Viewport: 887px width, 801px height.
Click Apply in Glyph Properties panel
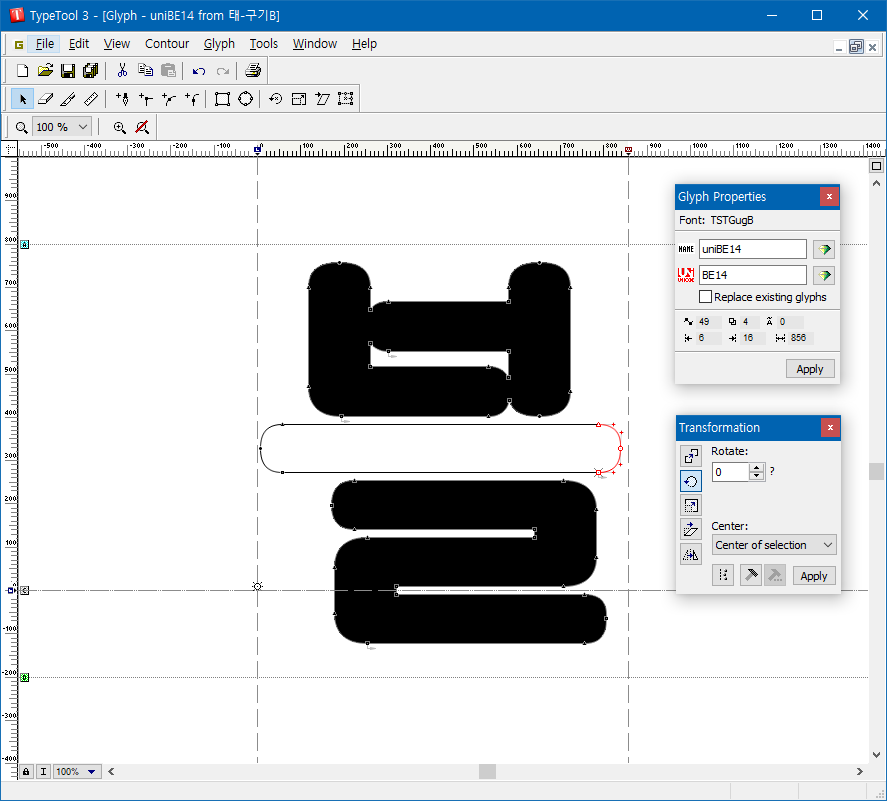click(810, 369)
